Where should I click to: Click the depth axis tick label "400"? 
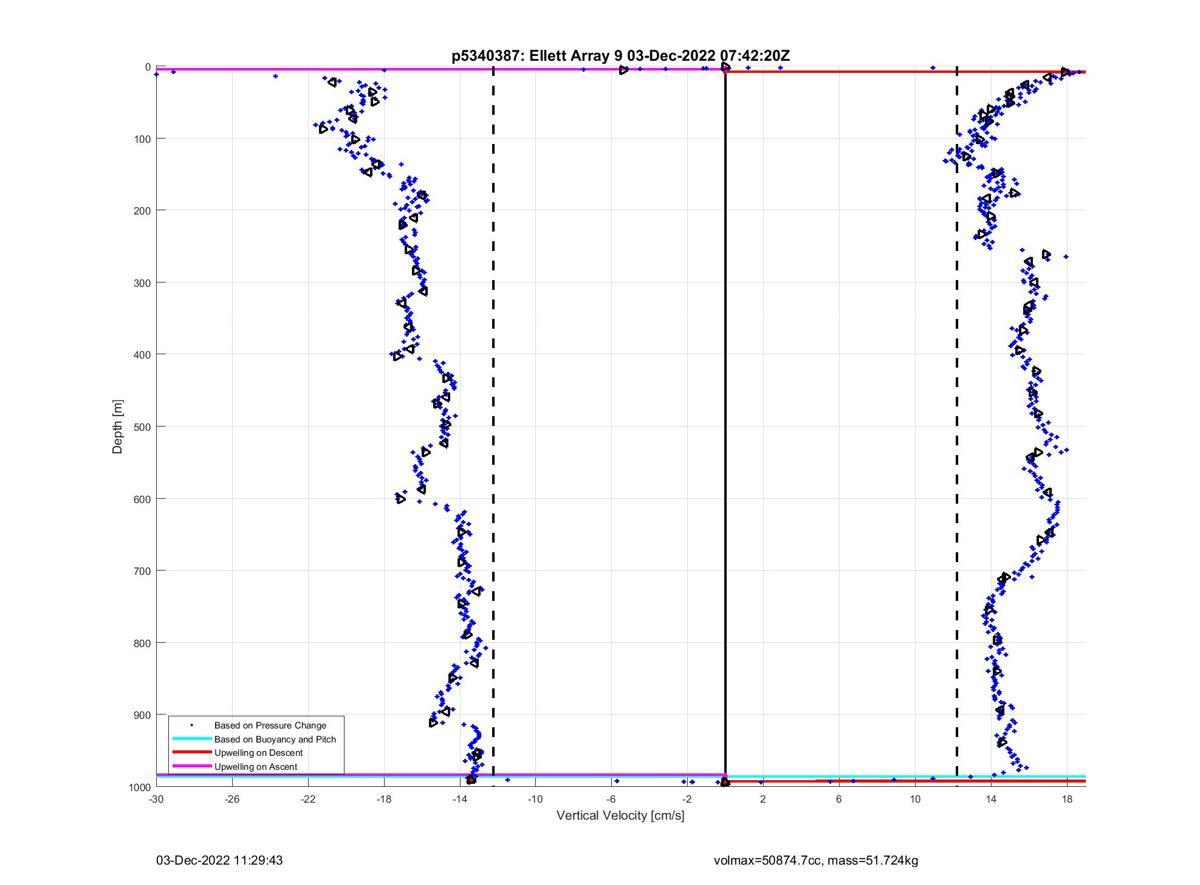pyautogui.click(x=142, y=355)
